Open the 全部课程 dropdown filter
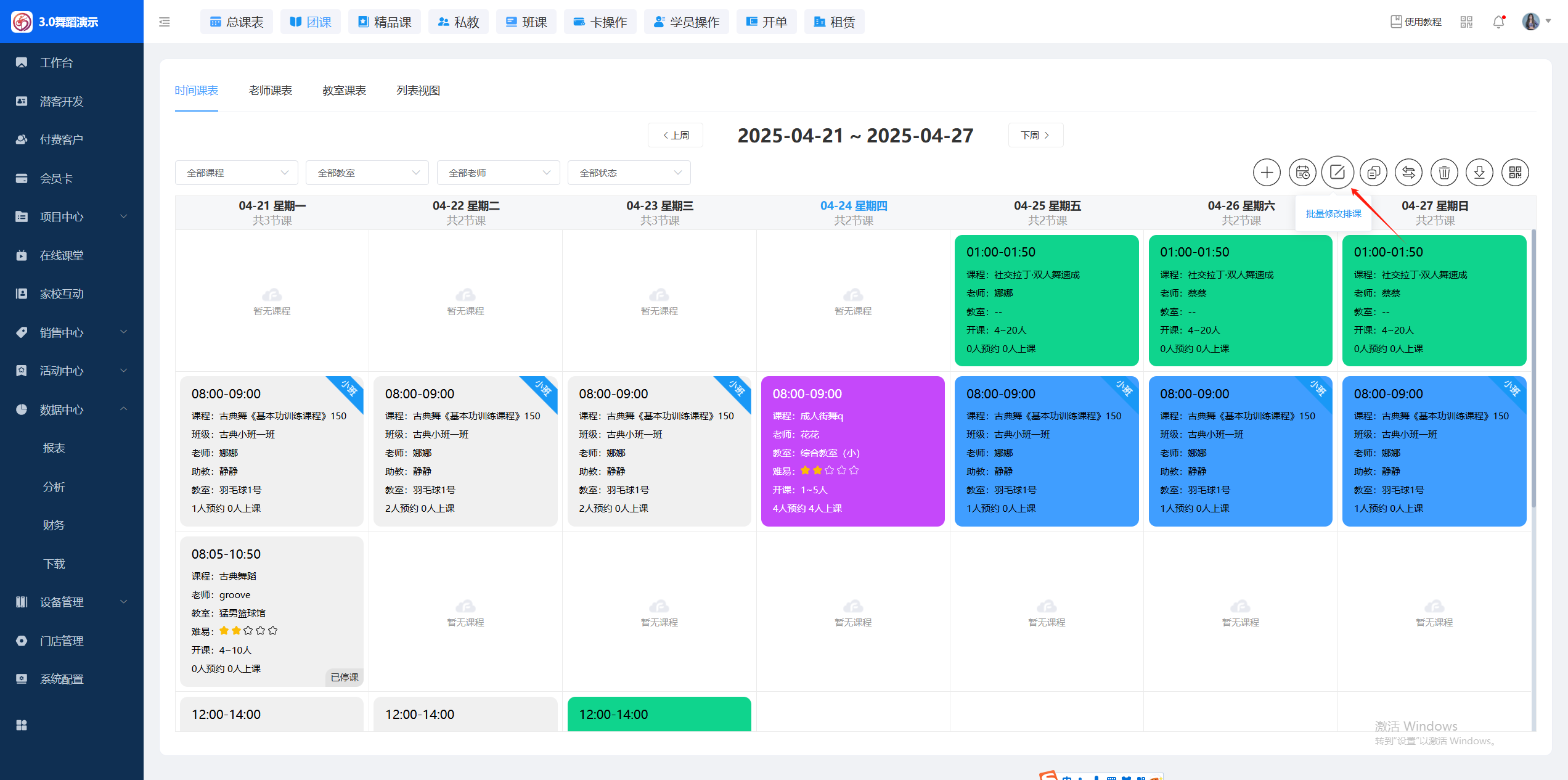Screen dimensions: 1568x780 click(x=237, y=173)
